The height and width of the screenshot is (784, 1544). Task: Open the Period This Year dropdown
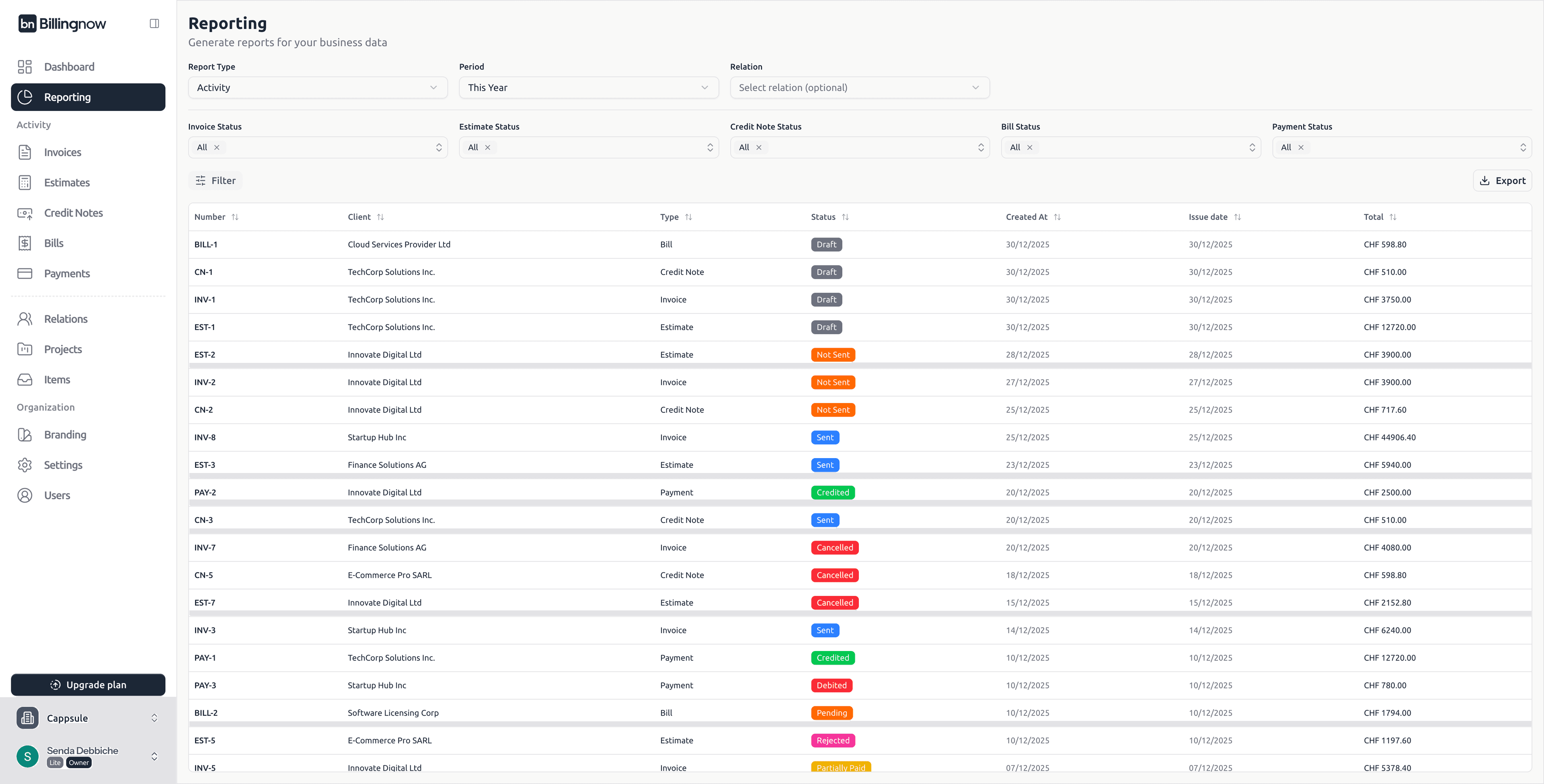[x=588, y=88]
